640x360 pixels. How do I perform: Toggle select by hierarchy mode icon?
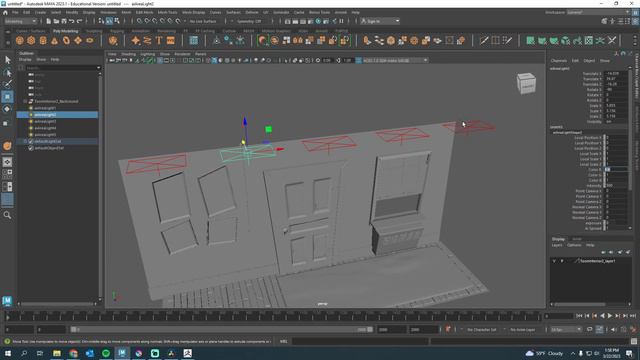coord(102,21)
